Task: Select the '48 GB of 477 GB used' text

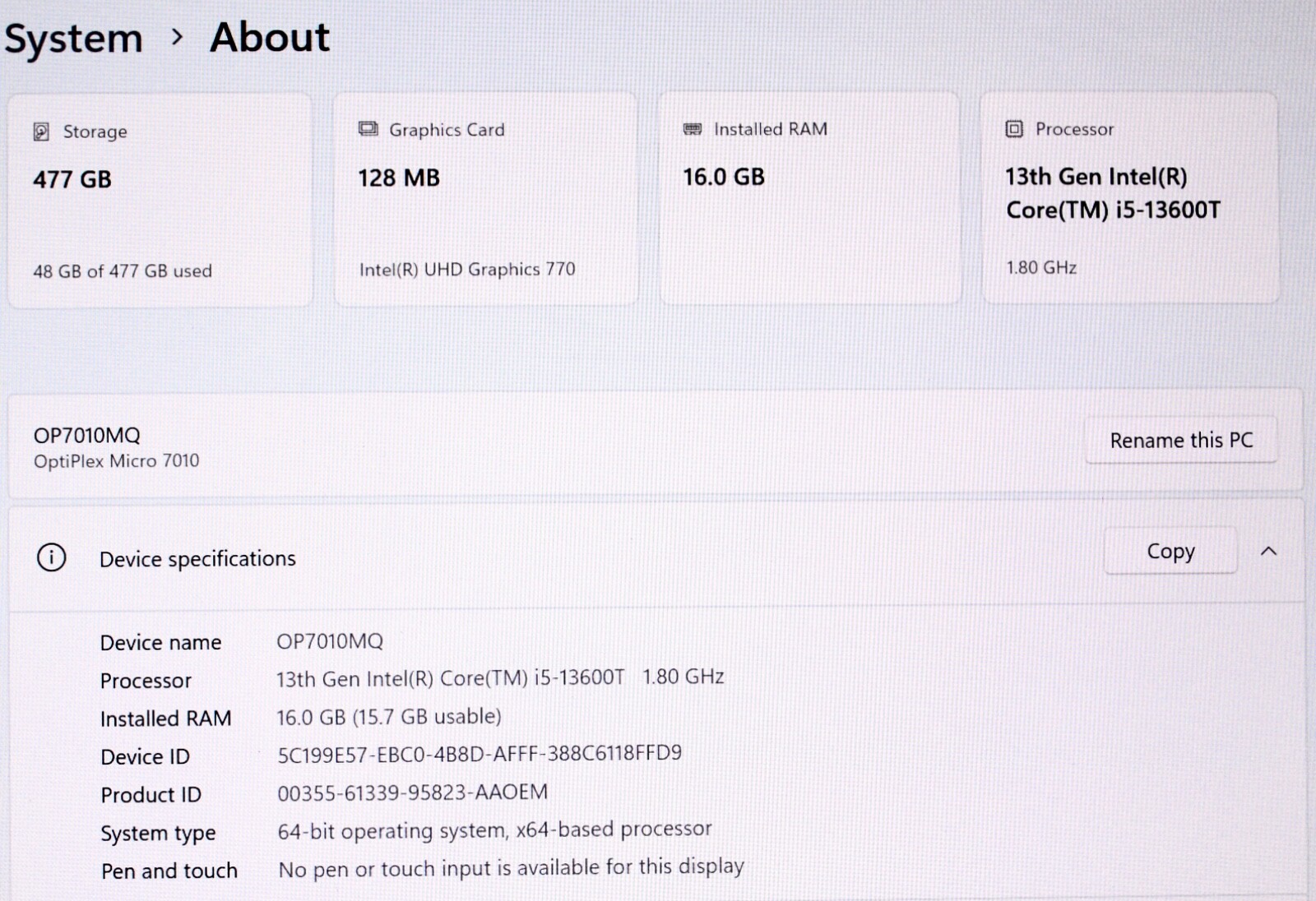Action: [x=123, y=271]
